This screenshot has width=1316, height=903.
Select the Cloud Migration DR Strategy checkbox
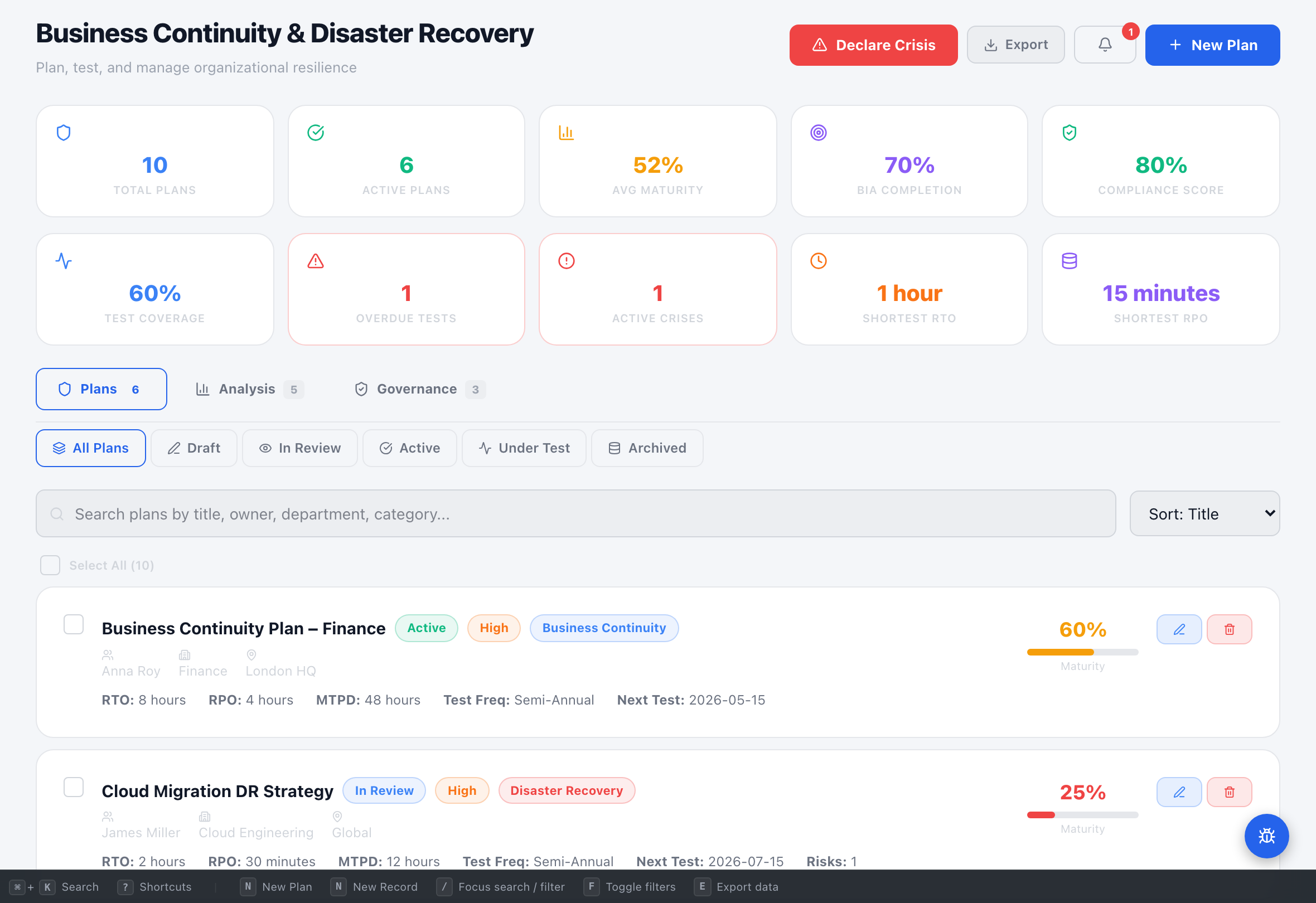click(x=74, y=787)
